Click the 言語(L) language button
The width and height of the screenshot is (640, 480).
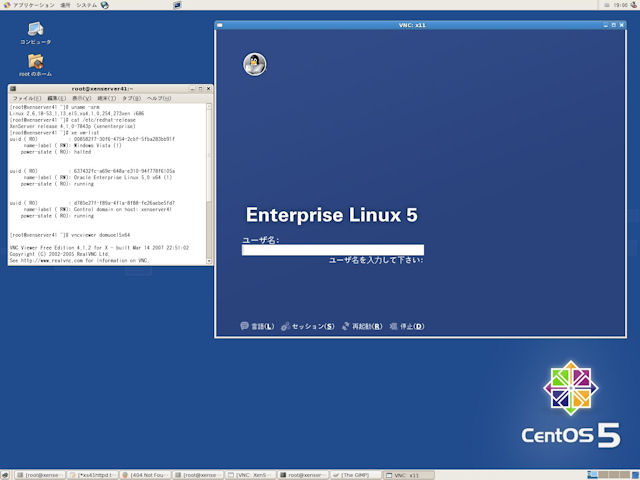[257, 326]
